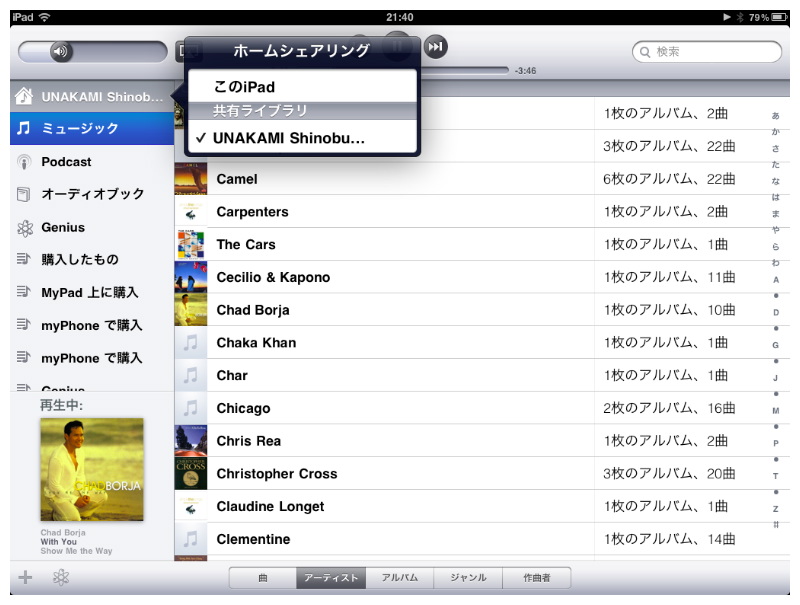
Task: Skip to next track with fast-forward button
Action: click(x=435, y=47)
